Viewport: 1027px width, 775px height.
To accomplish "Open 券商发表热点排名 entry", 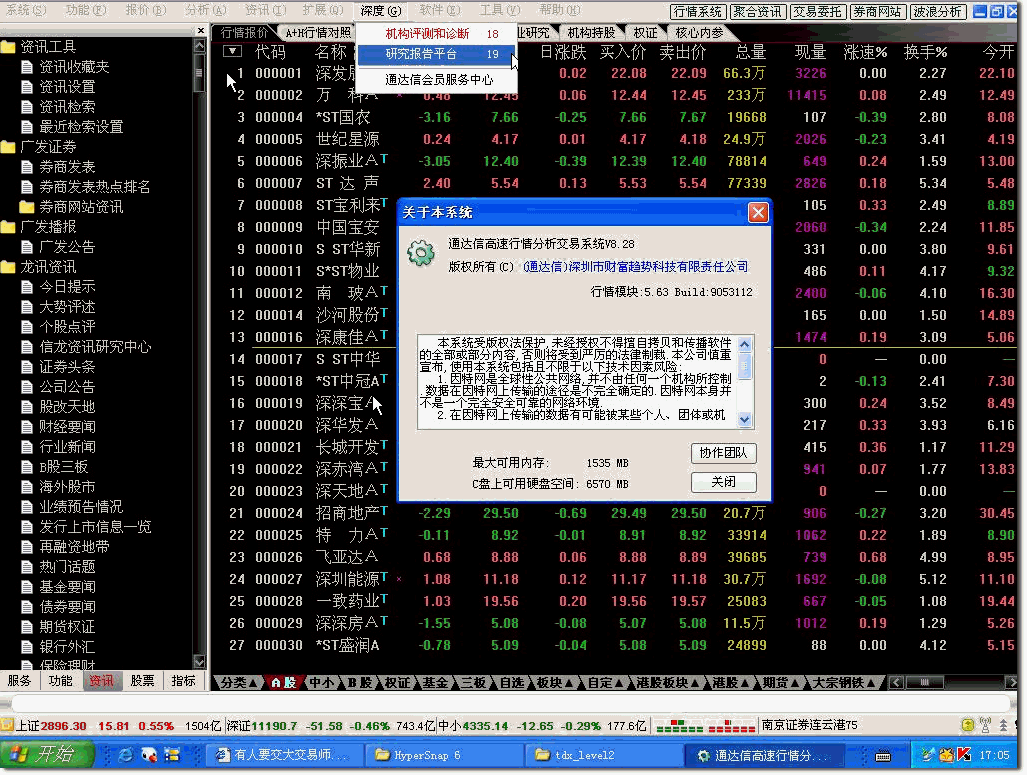I will pyautogui.click(x=94, y=187).
